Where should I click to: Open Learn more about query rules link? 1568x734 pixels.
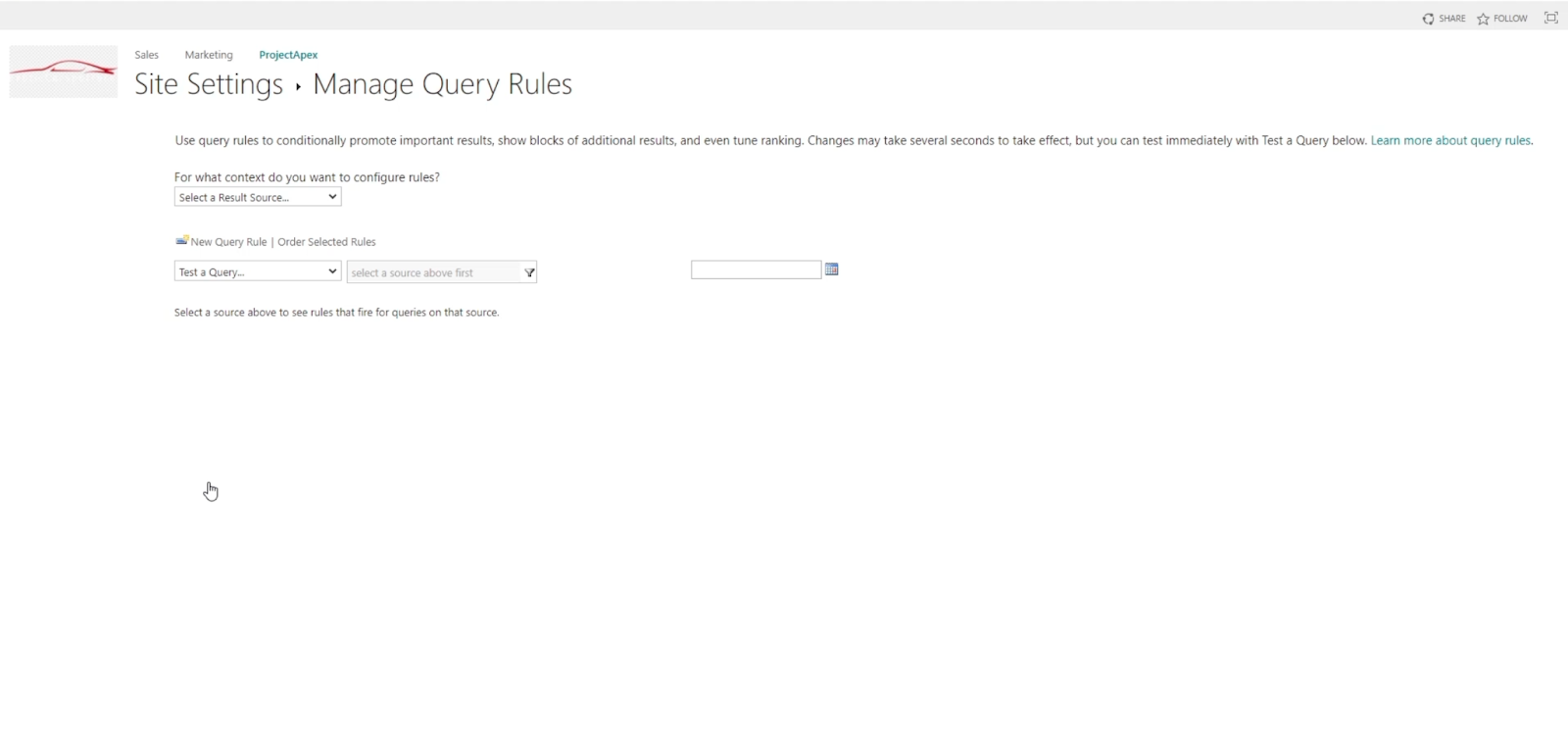pyautogui.click(x=1450, y=140)
